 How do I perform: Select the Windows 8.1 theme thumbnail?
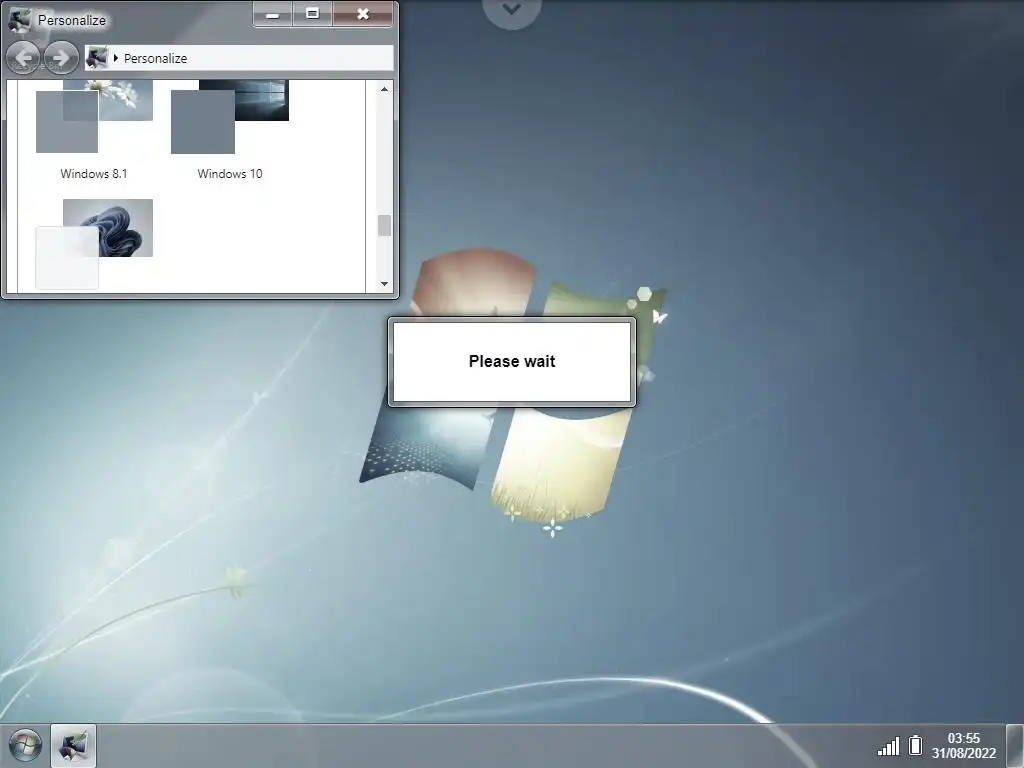[x=94, y=117]
